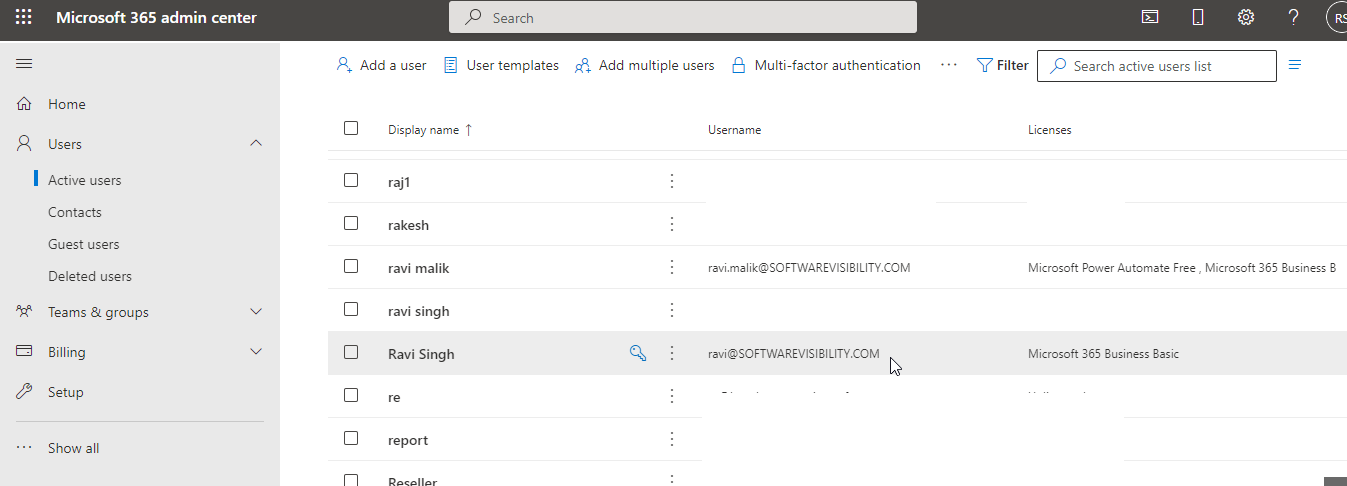Image resolution: width=1347 pixels, height=486 pixels.
Task: Open the app launcher waffle icon
Action: pyautogui.click(x=24, y=17)
